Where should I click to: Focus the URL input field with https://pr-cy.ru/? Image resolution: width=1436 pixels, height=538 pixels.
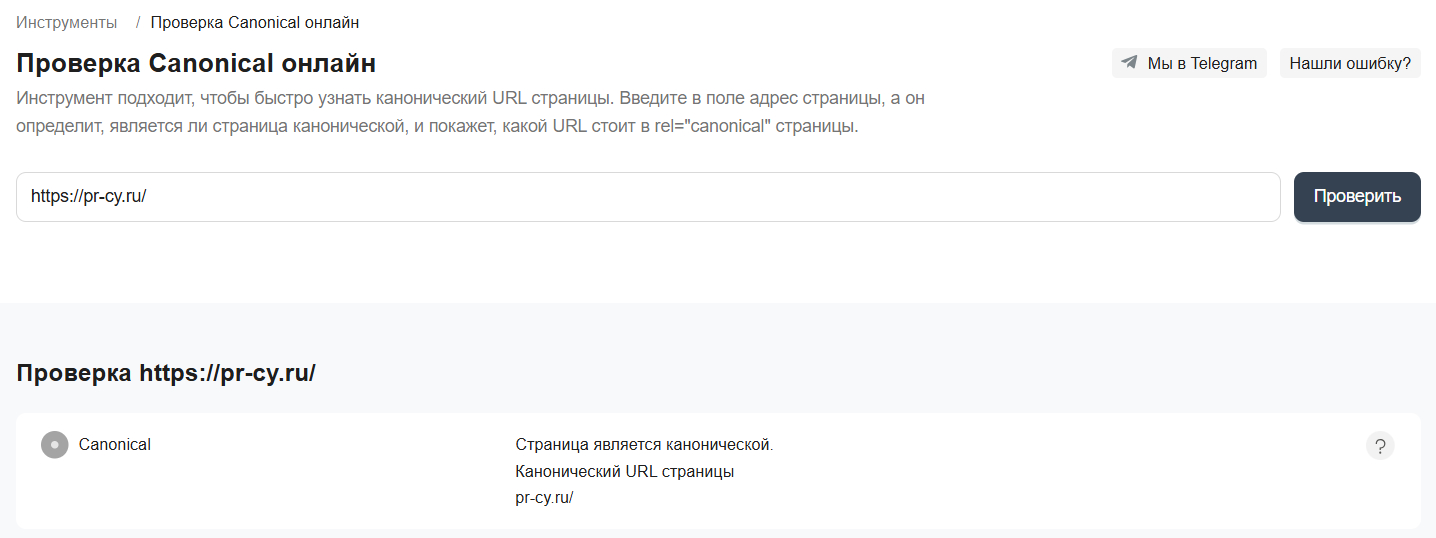(648, 197)
